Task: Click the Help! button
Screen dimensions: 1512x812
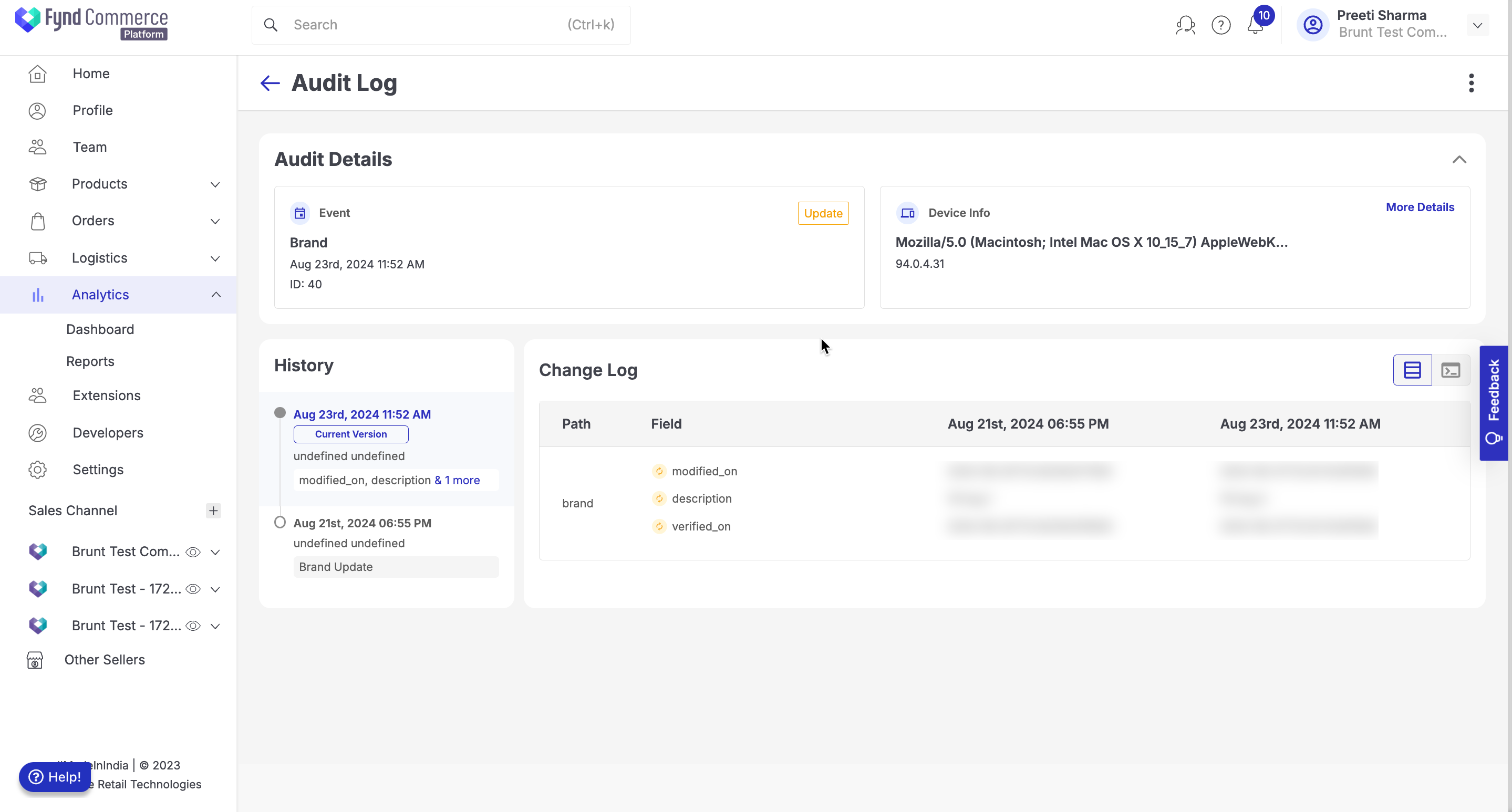Action: [55, 777]
